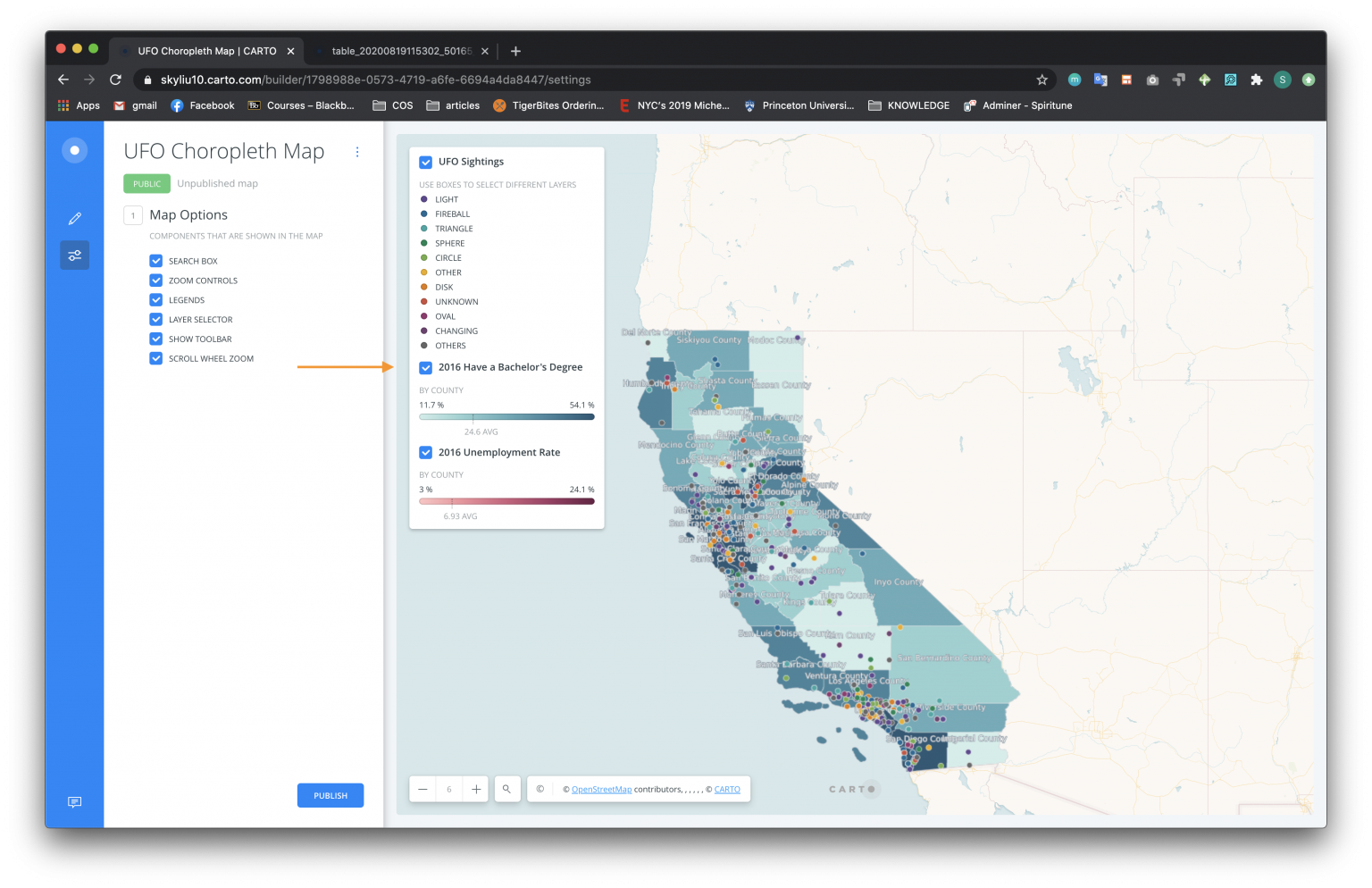The height and width of the screenshot is (888, 1372).
Task: Open Chrome extensions puzzle menu
Action: coord(1257,80)
